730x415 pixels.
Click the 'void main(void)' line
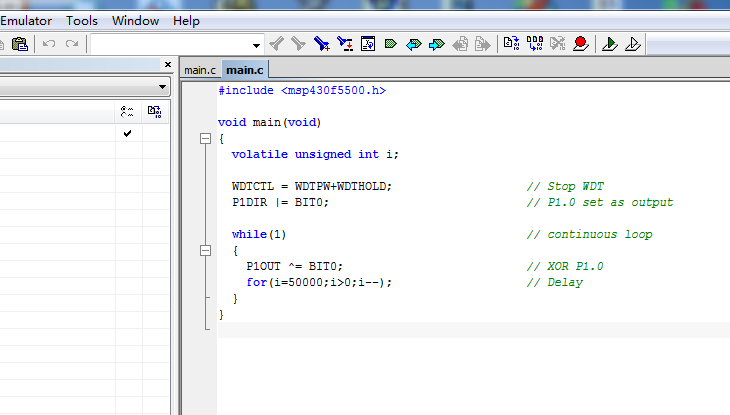coord(270,122)
